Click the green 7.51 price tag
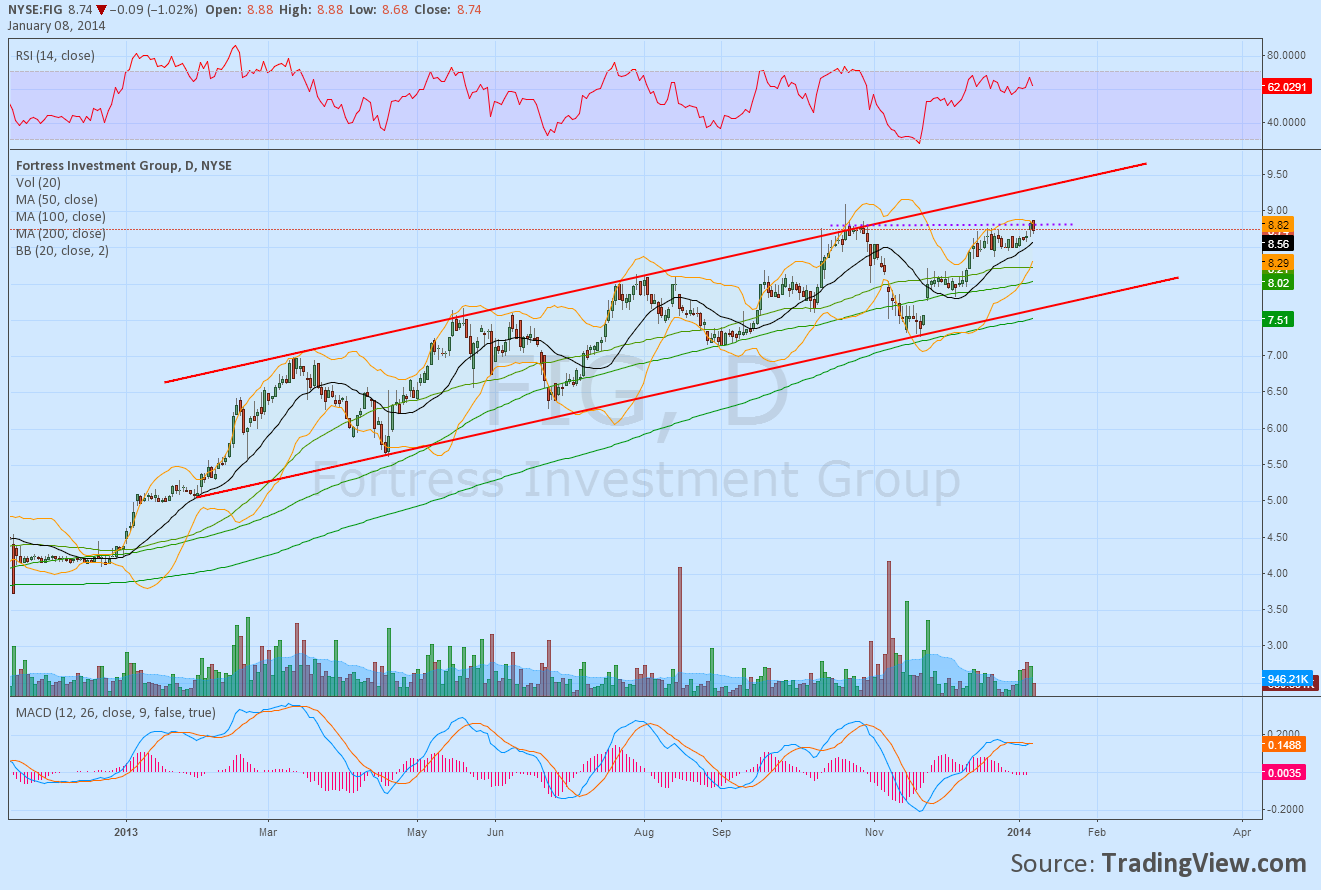The width and height of the screenshot is (1321, 890). coord(1278,319)
